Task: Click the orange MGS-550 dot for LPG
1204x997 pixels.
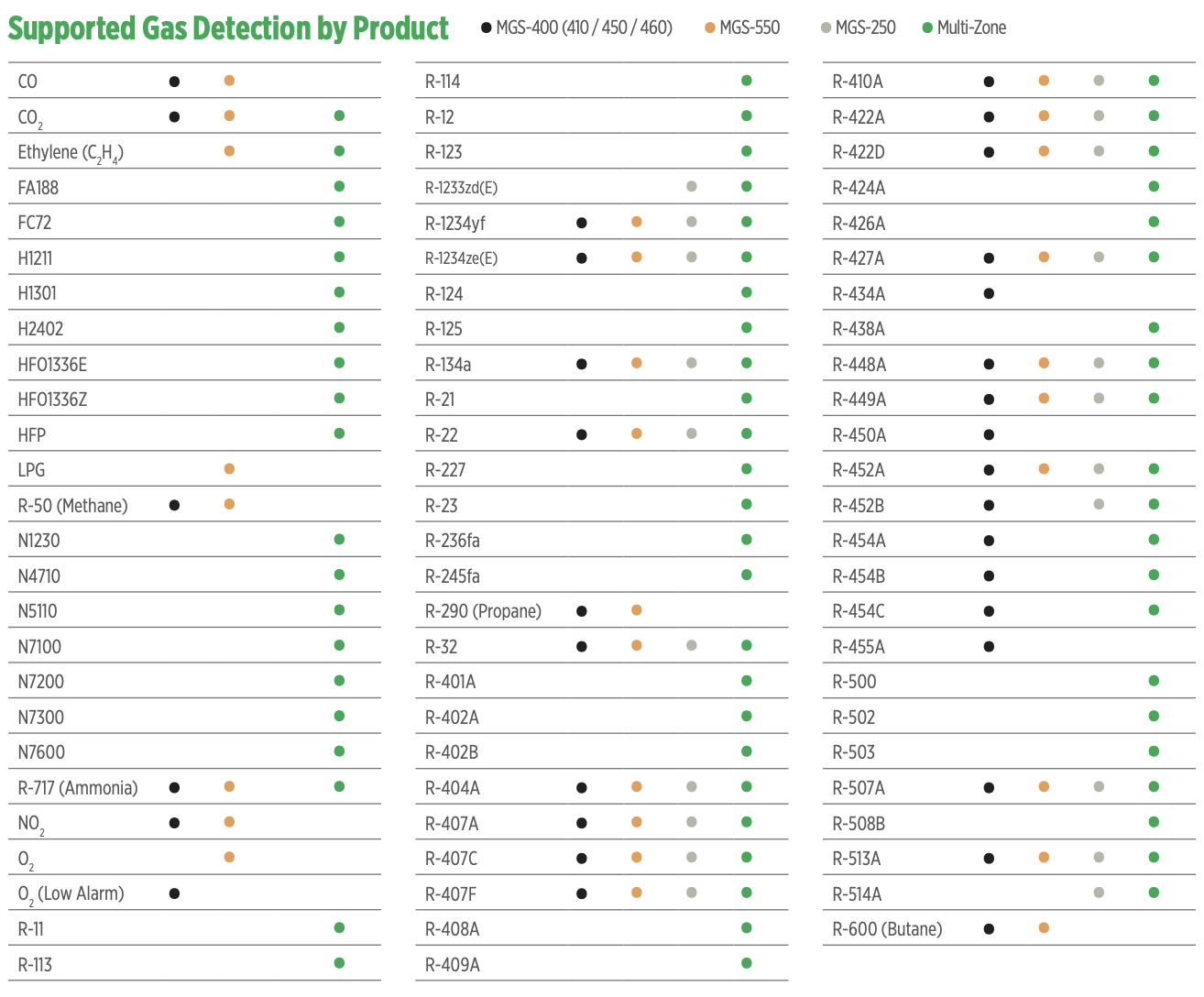Action: 229,469
